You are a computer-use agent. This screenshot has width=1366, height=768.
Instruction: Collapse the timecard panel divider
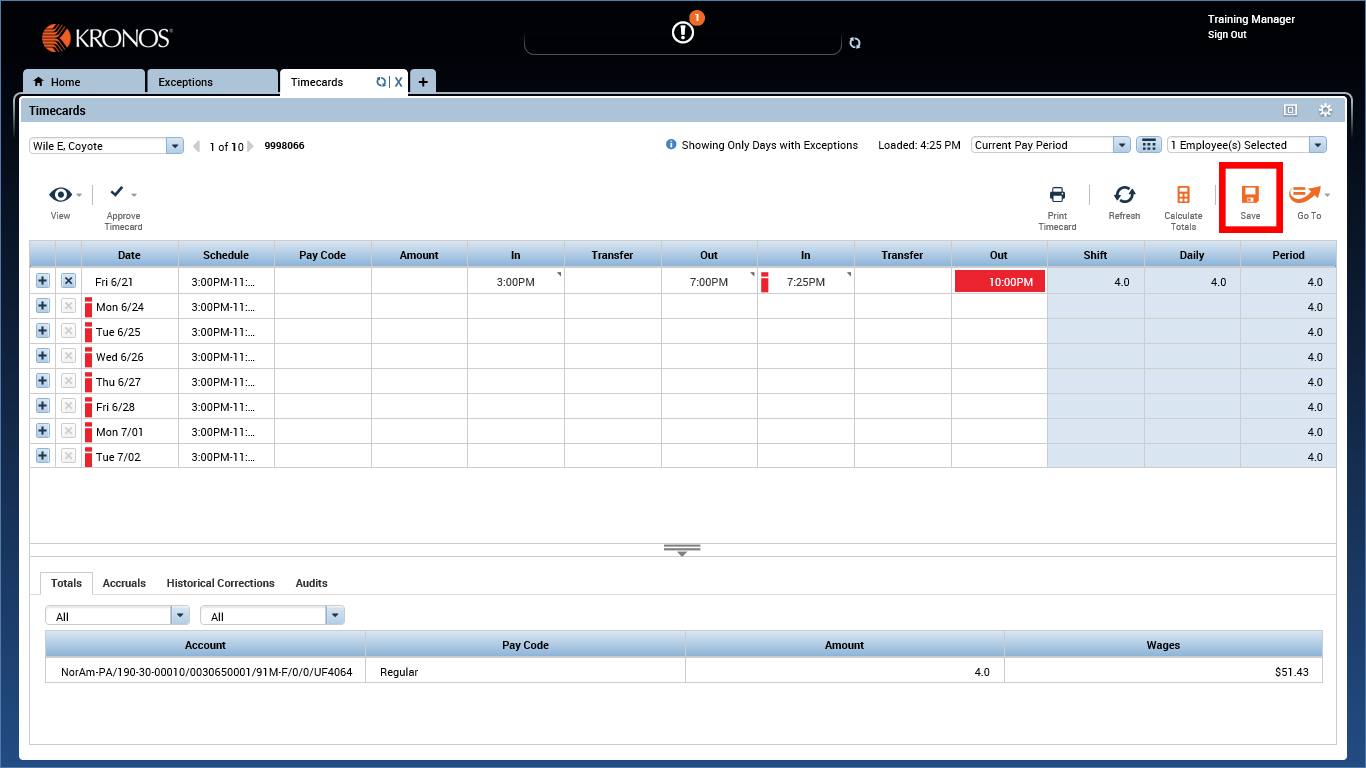682,549
